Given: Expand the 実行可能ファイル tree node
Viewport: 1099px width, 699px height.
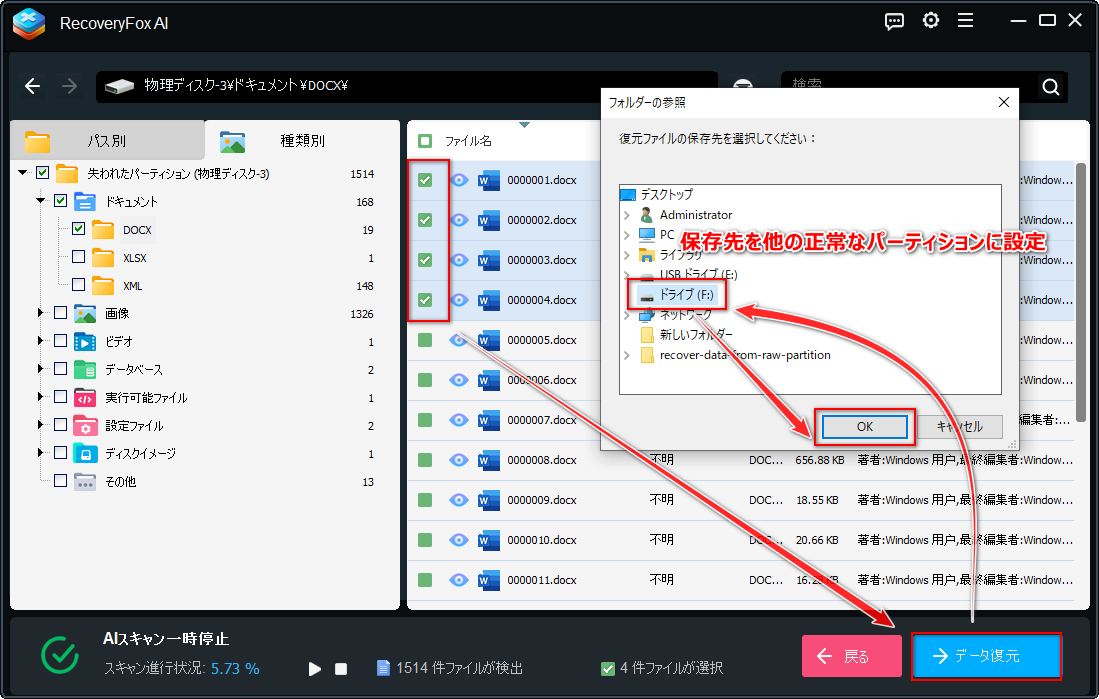Looking at the screenshot, I should point(41,397).
